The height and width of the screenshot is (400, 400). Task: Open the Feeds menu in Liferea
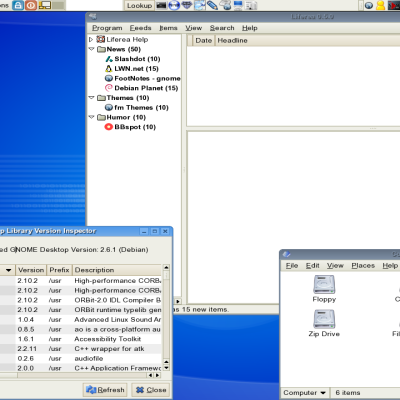click(x=140, y=28)
